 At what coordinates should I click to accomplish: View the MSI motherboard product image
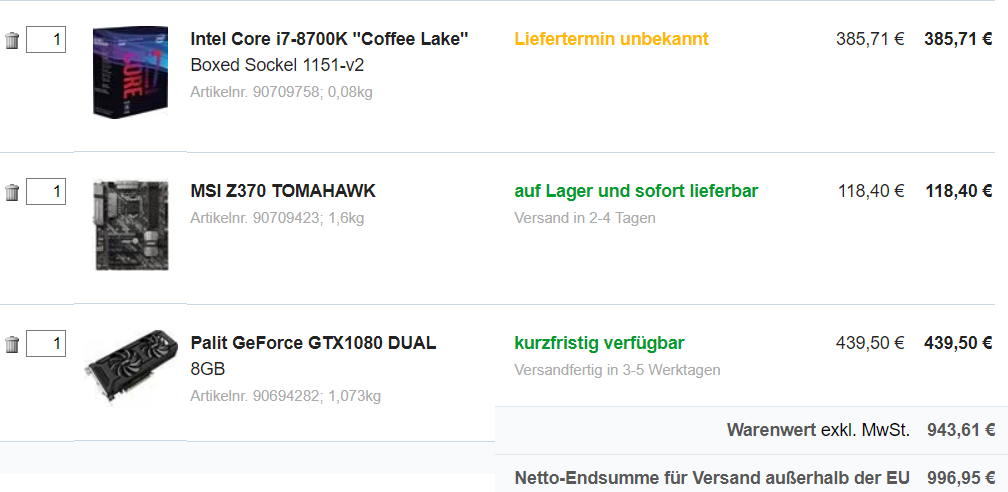tap(130, 224)
